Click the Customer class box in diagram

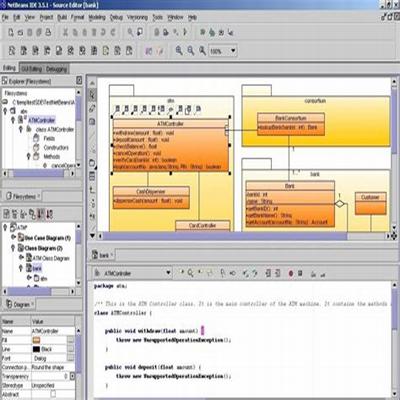[x=370, y=203]
